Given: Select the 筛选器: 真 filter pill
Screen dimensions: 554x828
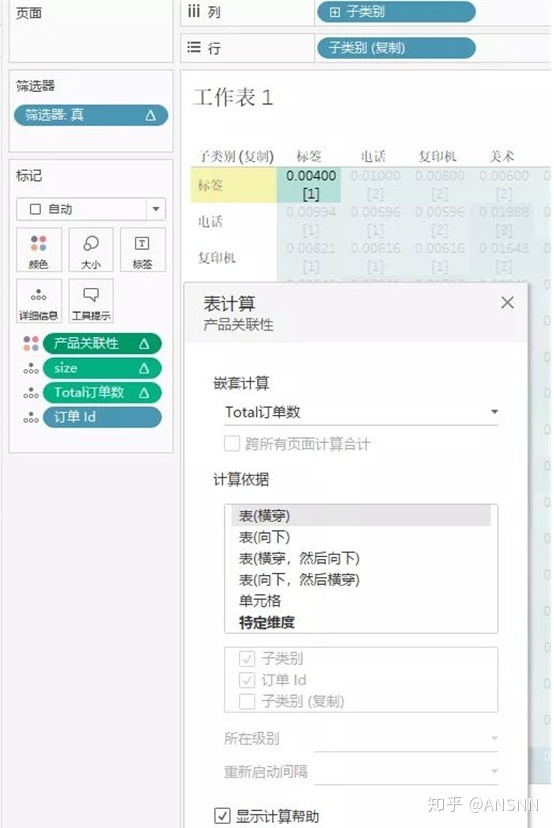Looking at the screenshot, I should 91,115.
